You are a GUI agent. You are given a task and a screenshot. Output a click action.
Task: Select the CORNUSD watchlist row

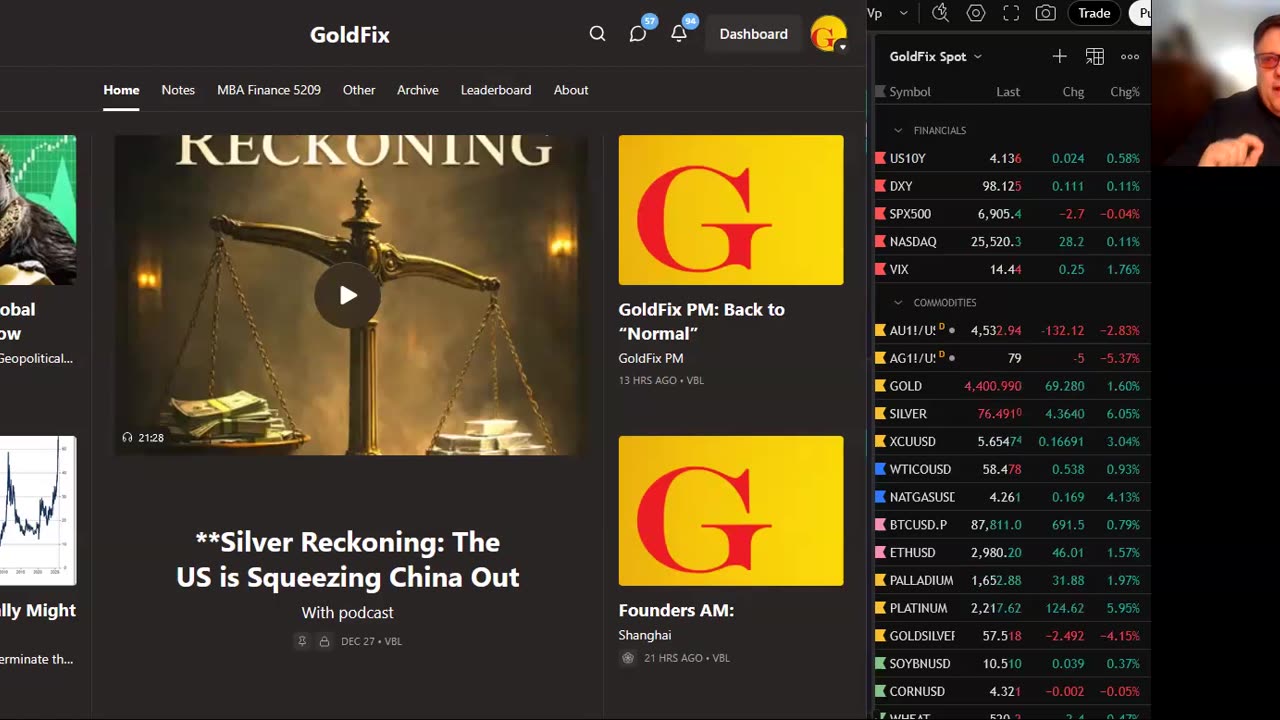(1012, 692)
